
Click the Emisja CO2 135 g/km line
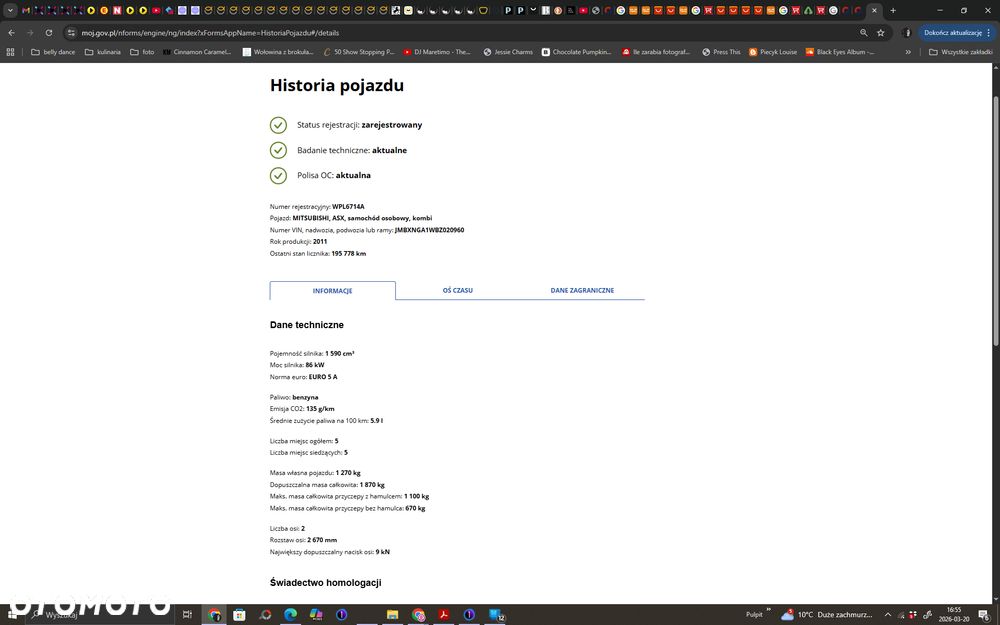[x=302, y=409]
